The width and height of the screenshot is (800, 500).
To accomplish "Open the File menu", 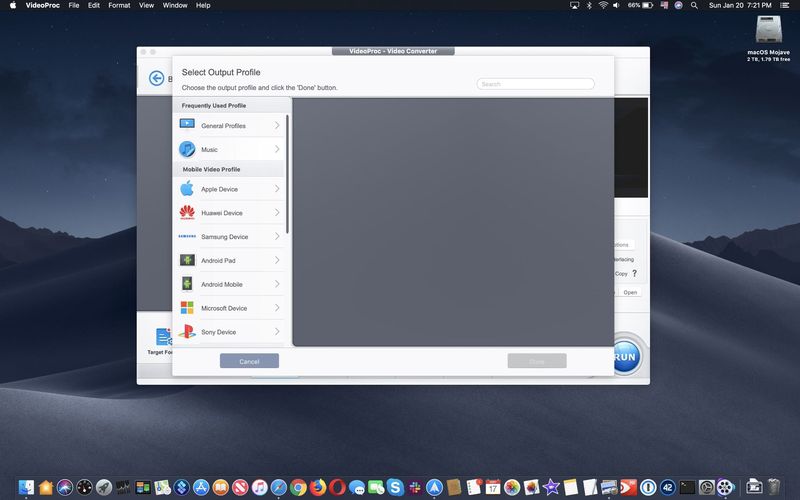I will (x=73, y=5).
